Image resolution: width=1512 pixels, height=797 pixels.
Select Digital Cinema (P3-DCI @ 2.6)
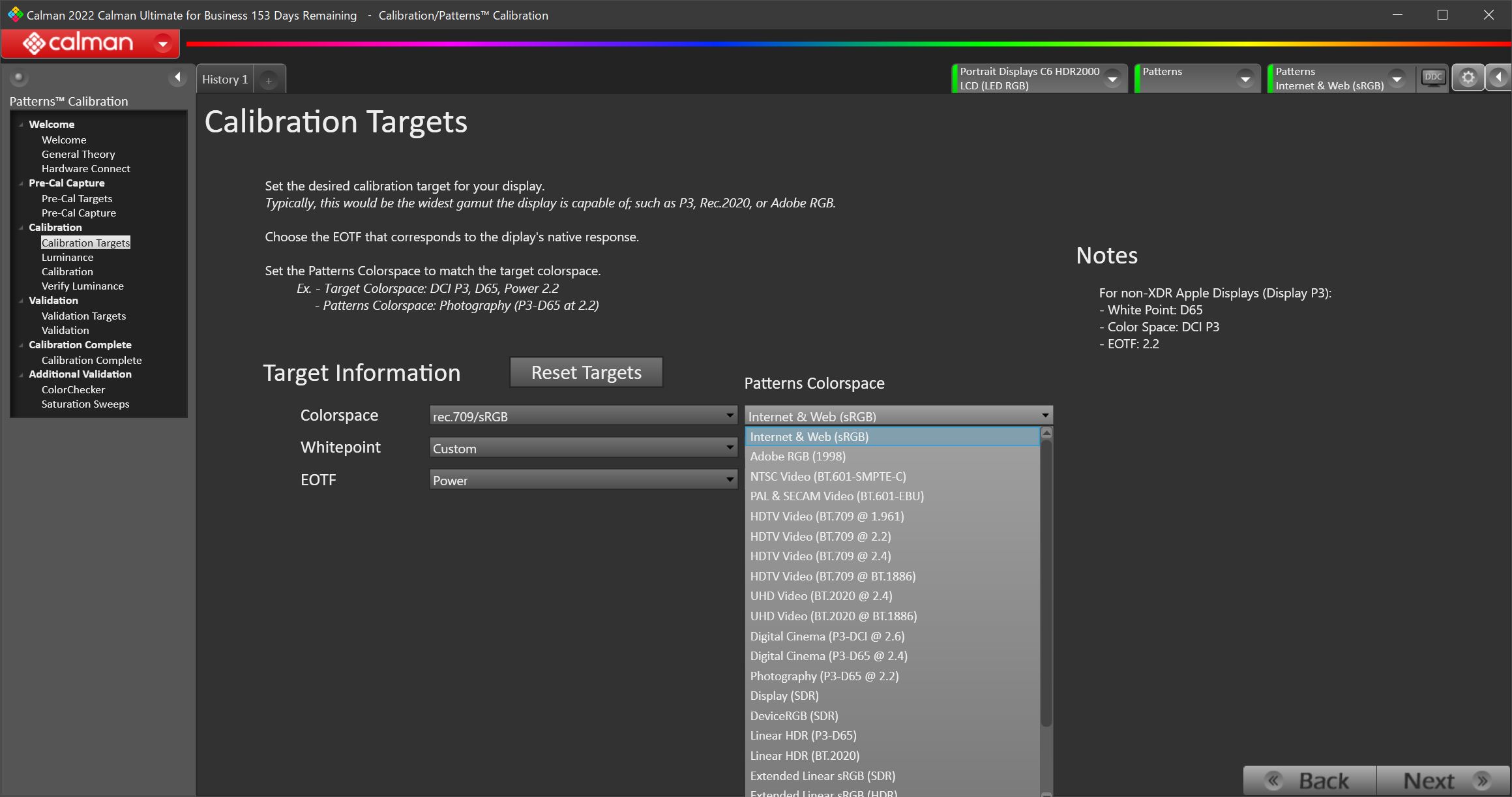pyautogui.click(x=892, y=636)
